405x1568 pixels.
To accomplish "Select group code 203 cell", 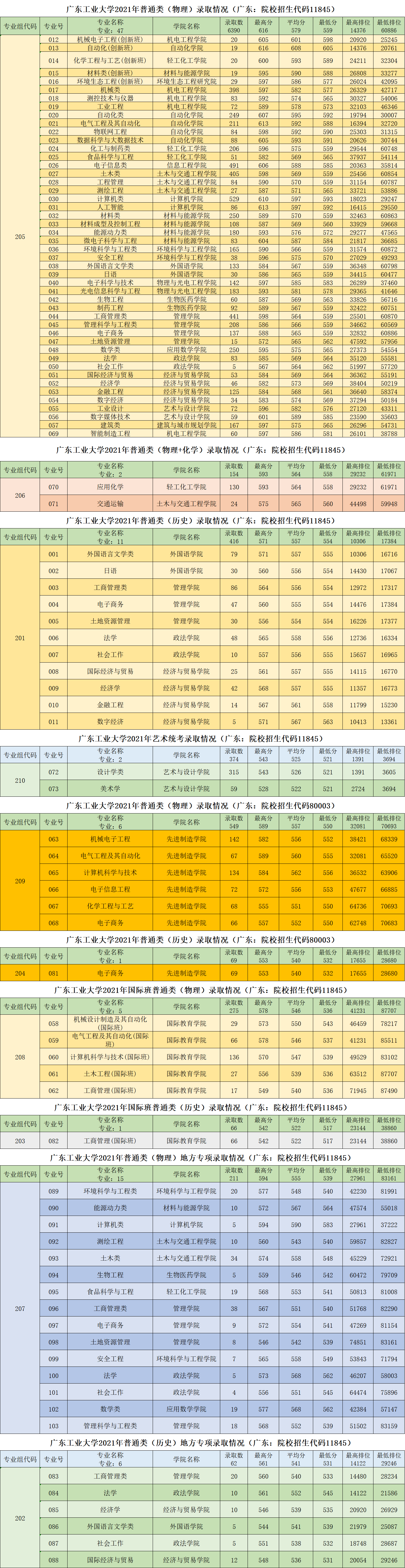I will [20, 1141].
